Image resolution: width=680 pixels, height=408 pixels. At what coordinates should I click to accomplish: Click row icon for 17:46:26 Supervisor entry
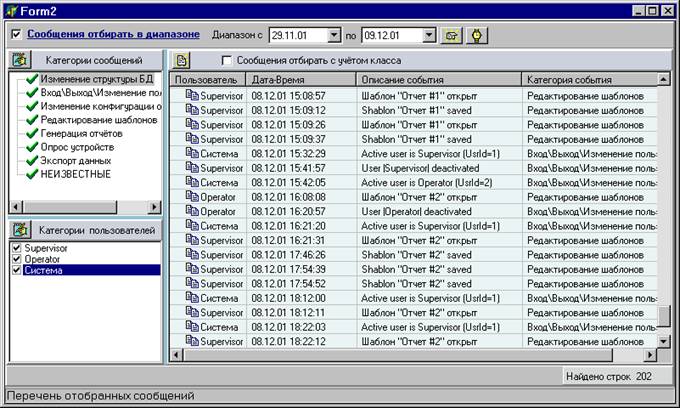(192, 254)
